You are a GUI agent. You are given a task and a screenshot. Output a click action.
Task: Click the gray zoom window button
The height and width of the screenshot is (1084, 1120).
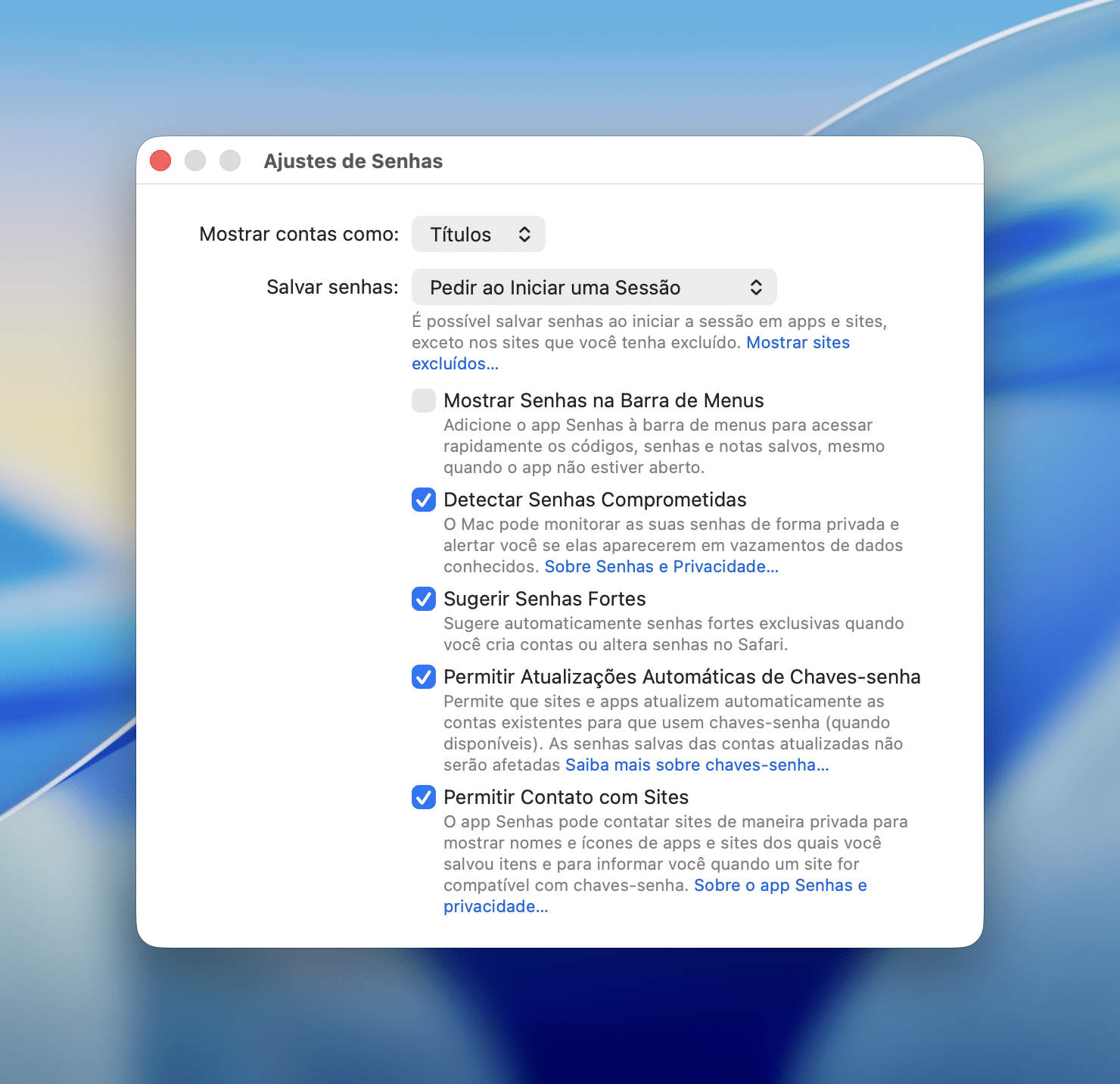[230, 160]
